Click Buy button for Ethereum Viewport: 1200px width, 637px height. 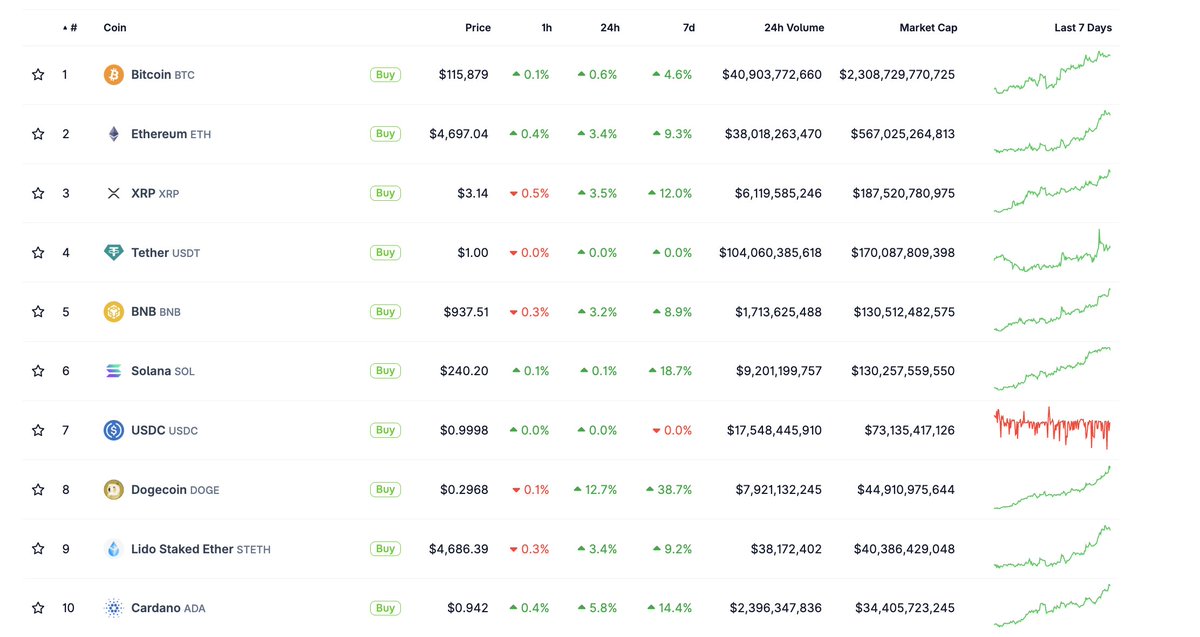click(385, 134)
